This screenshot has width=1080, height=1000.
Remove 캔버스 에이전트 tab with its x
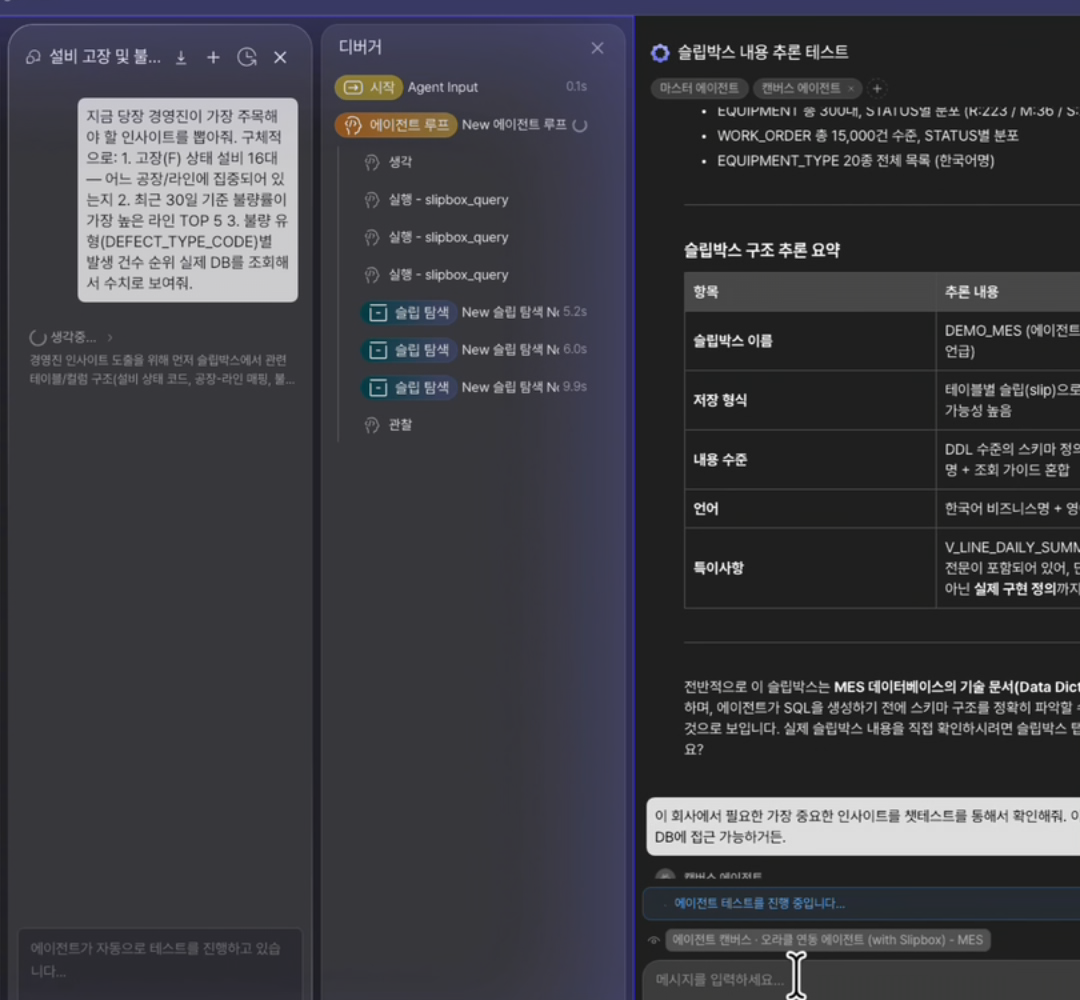pyautogui.click(x=851, y=89)
